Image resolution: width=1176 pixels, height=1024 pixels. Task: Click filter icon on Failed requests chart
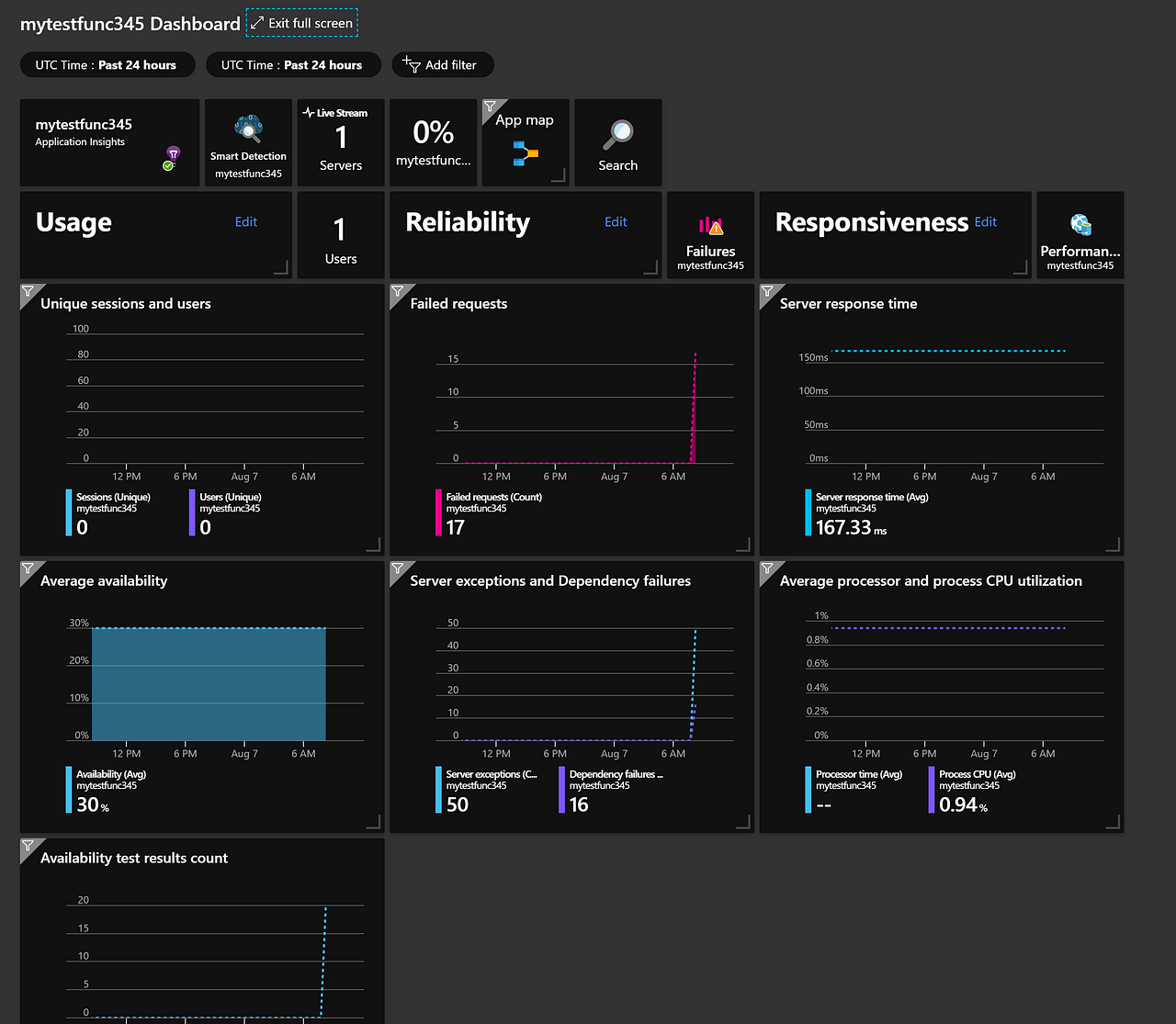click(x=398, y=291)
